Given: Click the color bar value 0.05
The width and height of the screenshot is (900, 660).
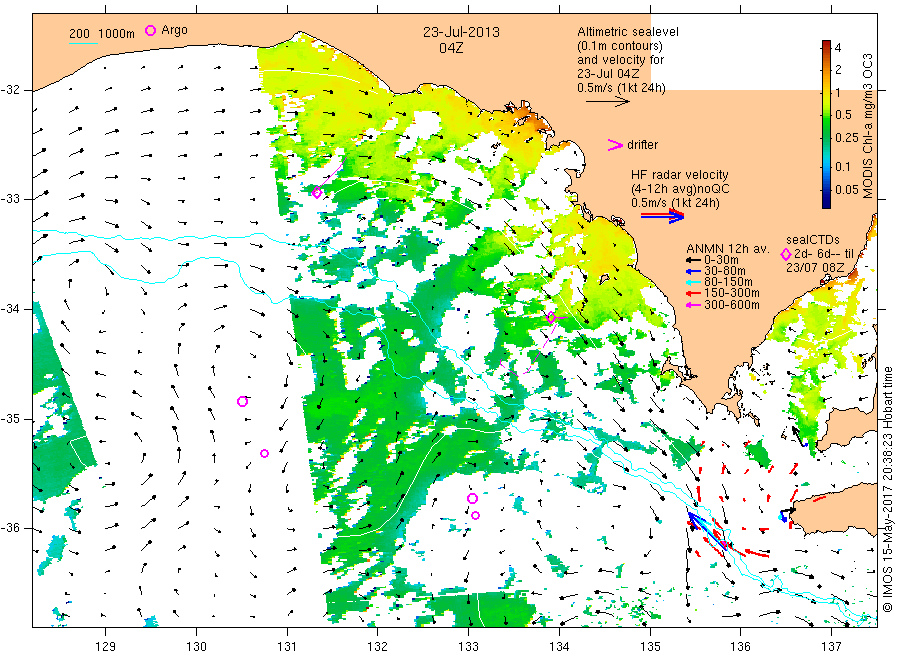Looking at the screenshot, I should click(847, 189).
